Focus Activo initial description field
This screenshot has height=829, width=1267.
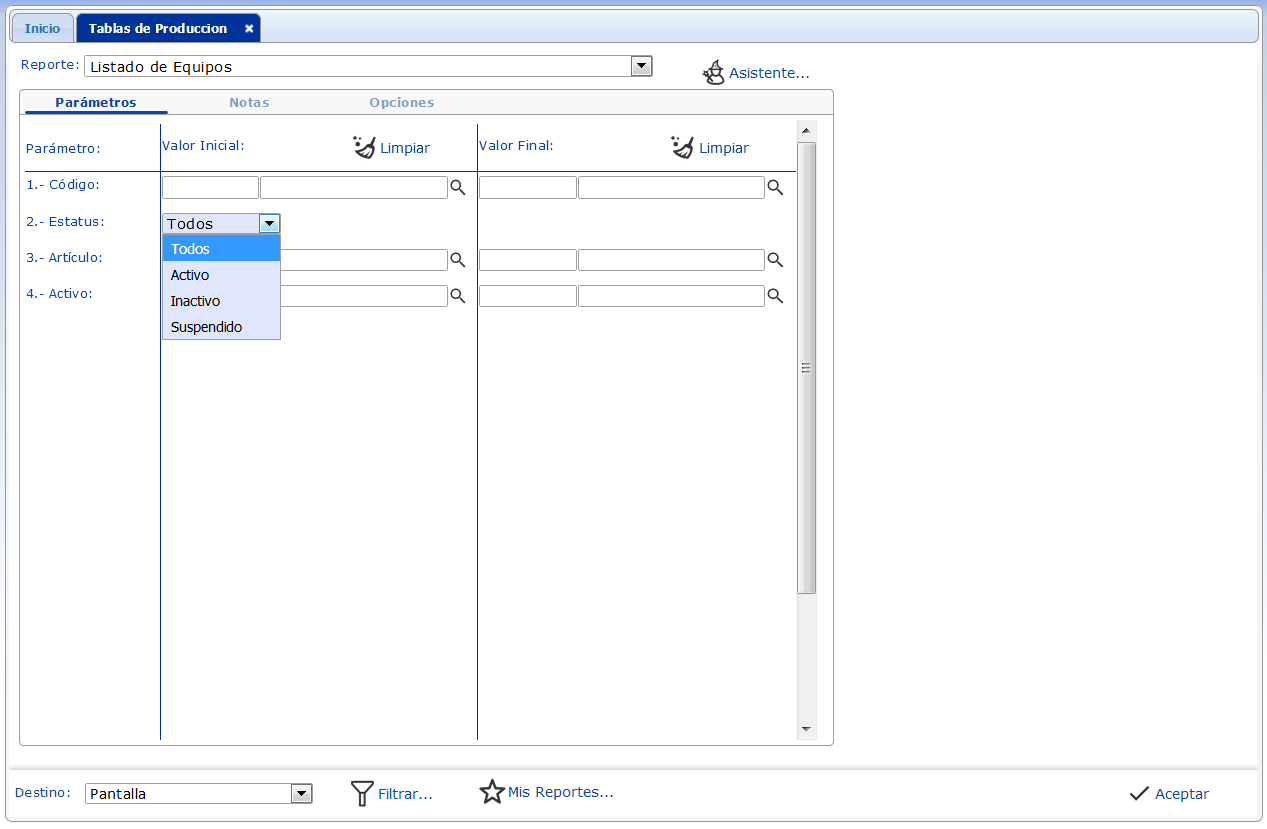364,296
